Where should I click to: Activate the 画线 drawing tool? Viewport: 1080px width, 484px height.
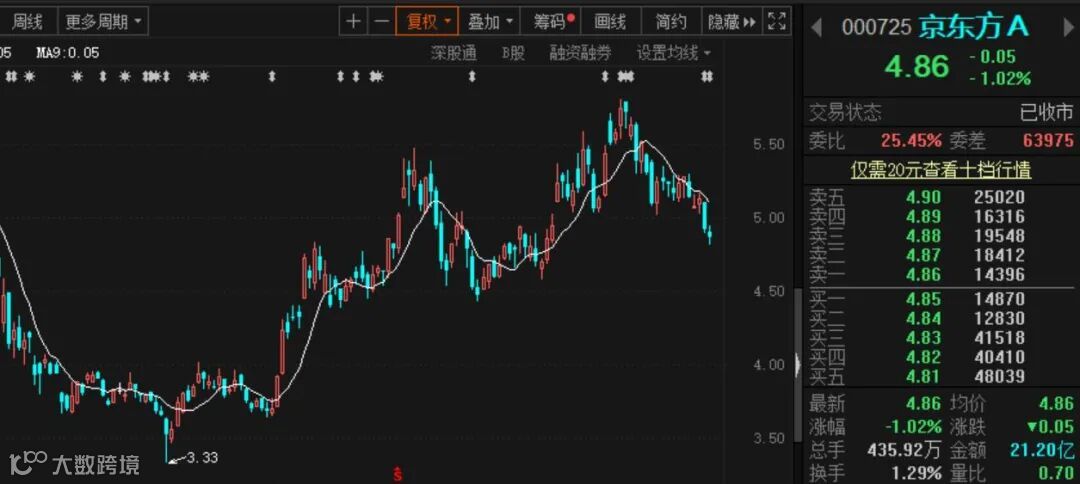click(x=610, y=21)
